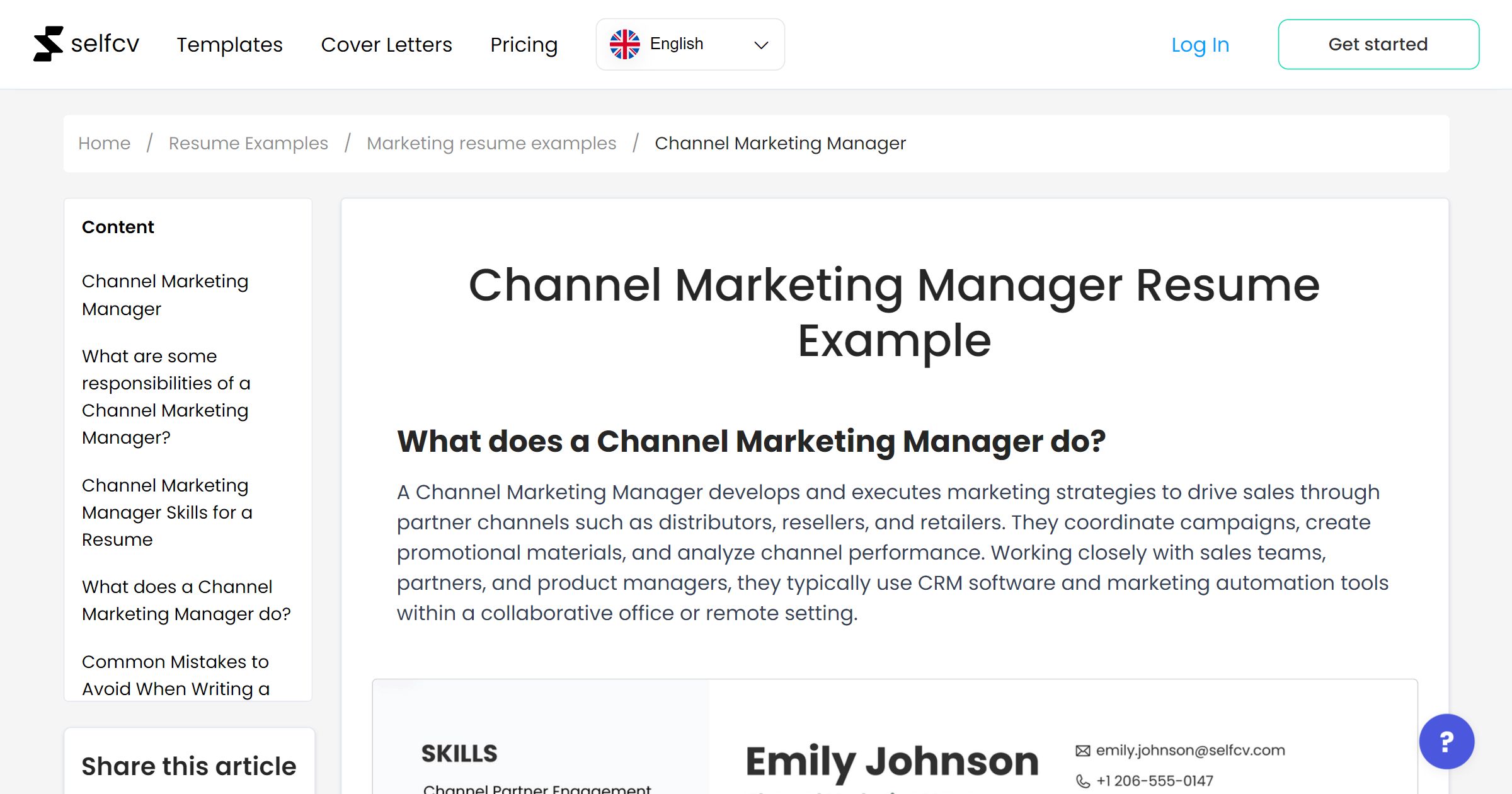
Task: Click the emily.johnson@selfcv.com email text
Action: (1191, 750)
